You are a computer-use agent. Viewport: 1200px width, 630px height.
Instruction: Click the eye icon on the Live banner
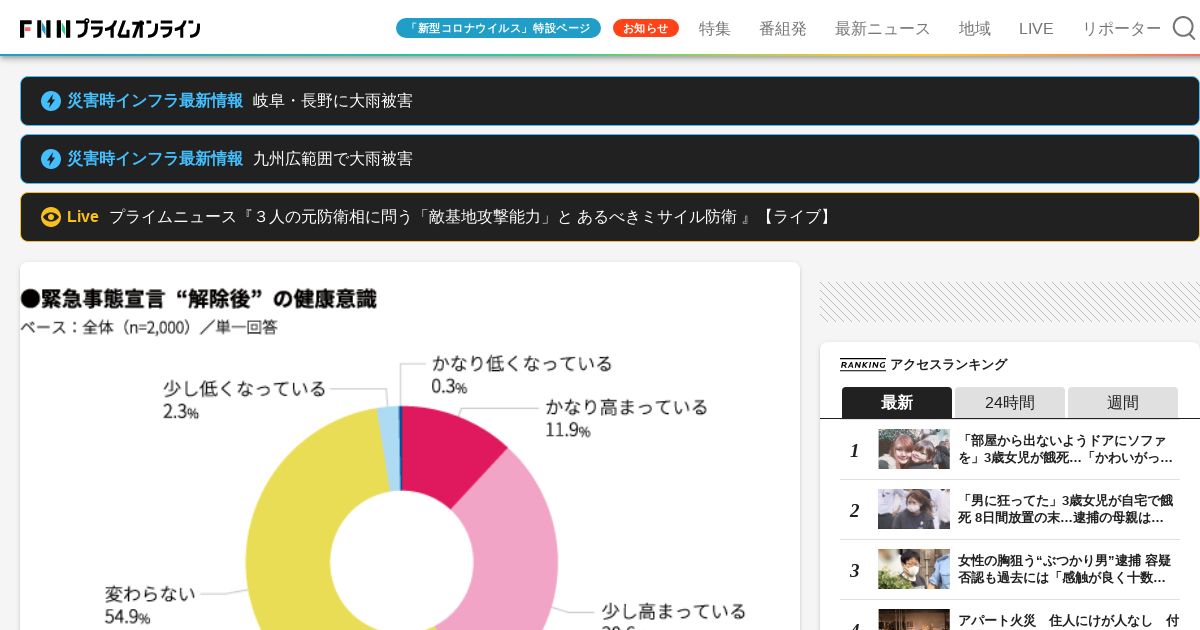tap(51, 217)
